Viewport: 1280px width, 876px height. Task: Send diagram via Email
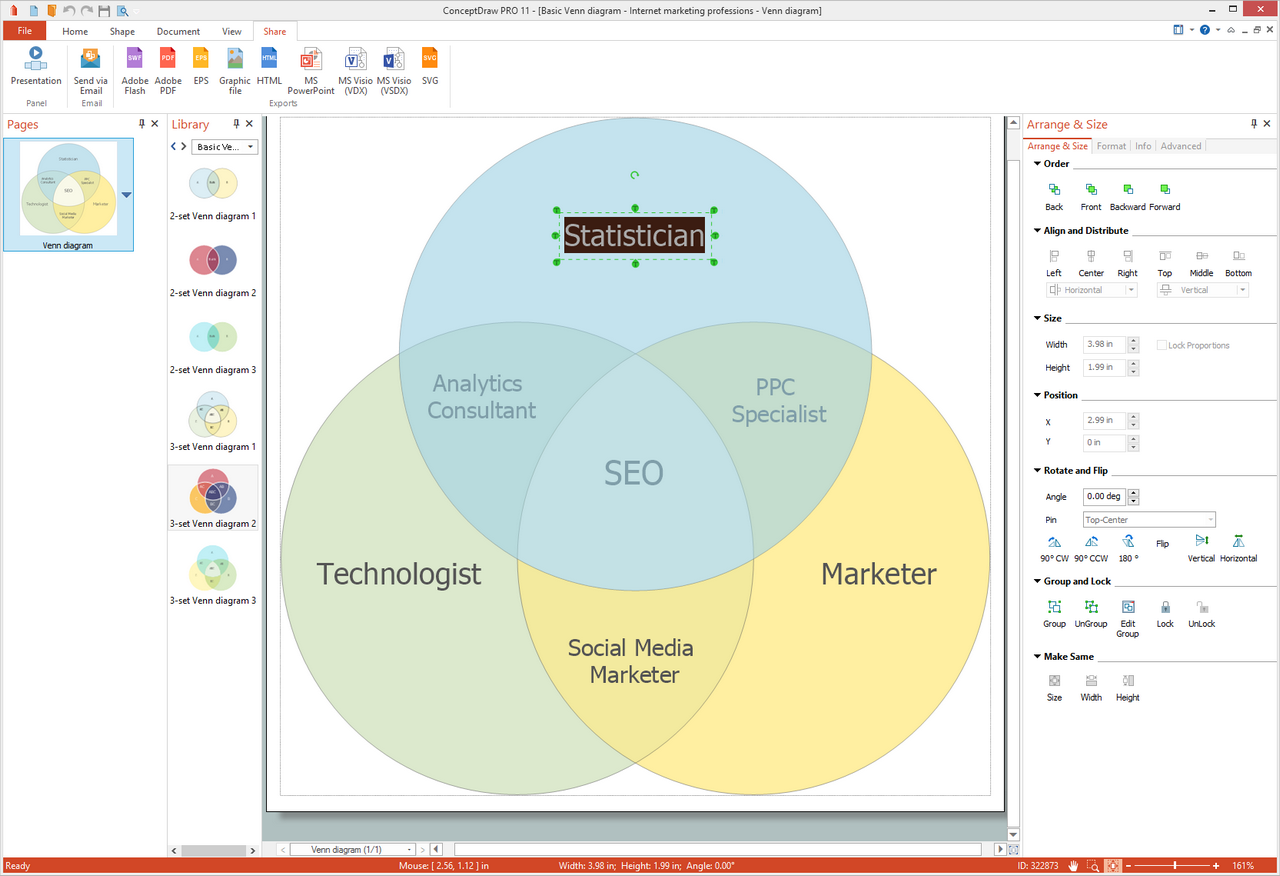91,70
